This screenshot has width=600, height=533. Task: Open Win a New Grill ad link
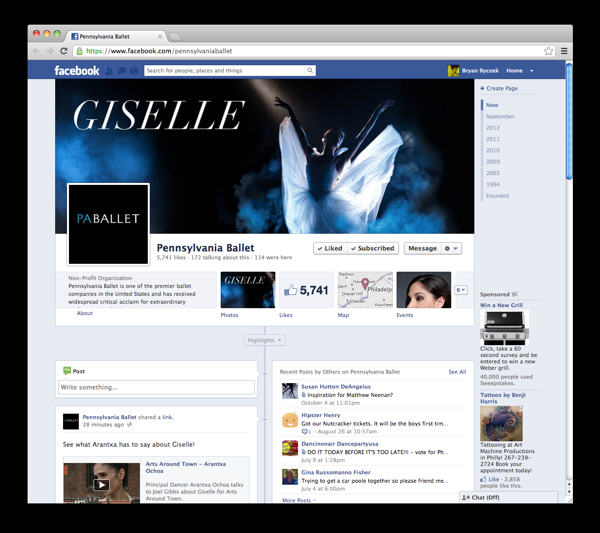pyautogui.click(x=501, y=305)
